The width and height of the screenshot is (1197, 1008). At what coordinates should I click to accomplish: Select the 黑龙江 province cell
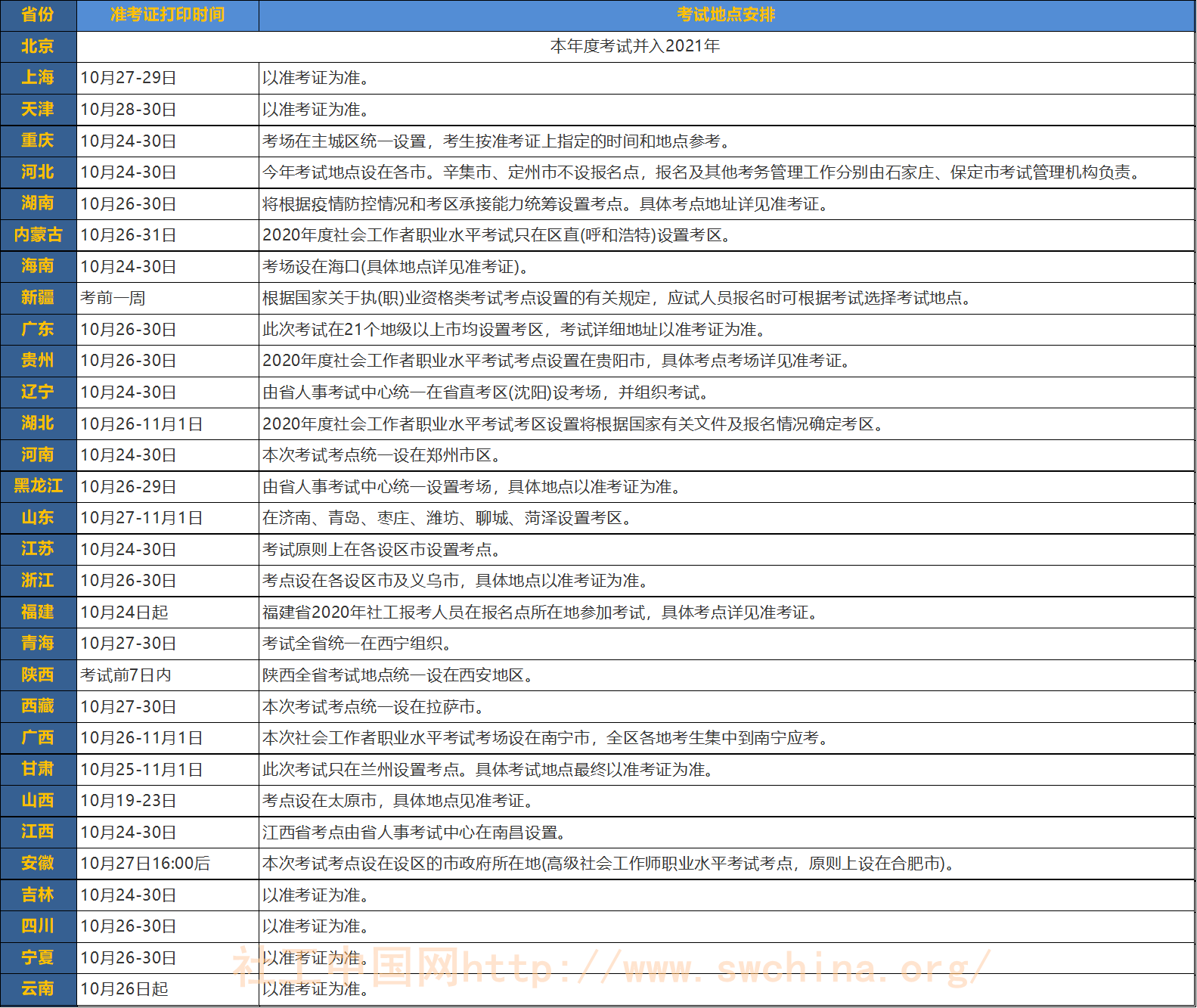pos(38,486)
